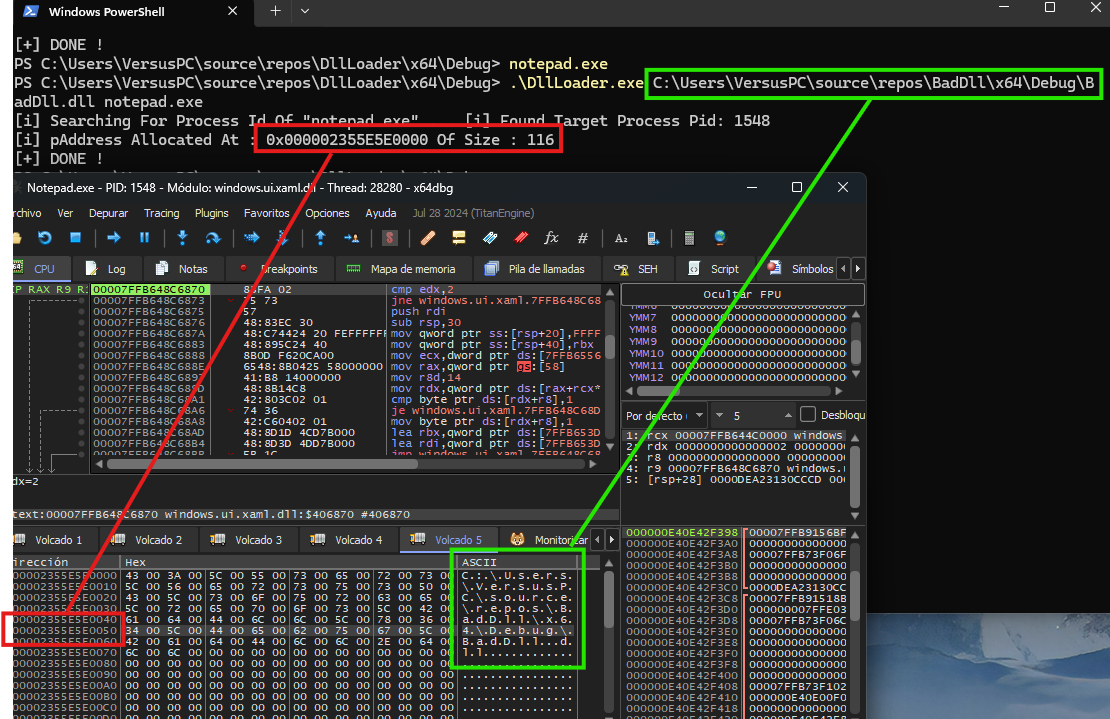Open the Scylla plugin icon
The width and height of the screenshot is (1110, 719).
click(x=389, y=238)
